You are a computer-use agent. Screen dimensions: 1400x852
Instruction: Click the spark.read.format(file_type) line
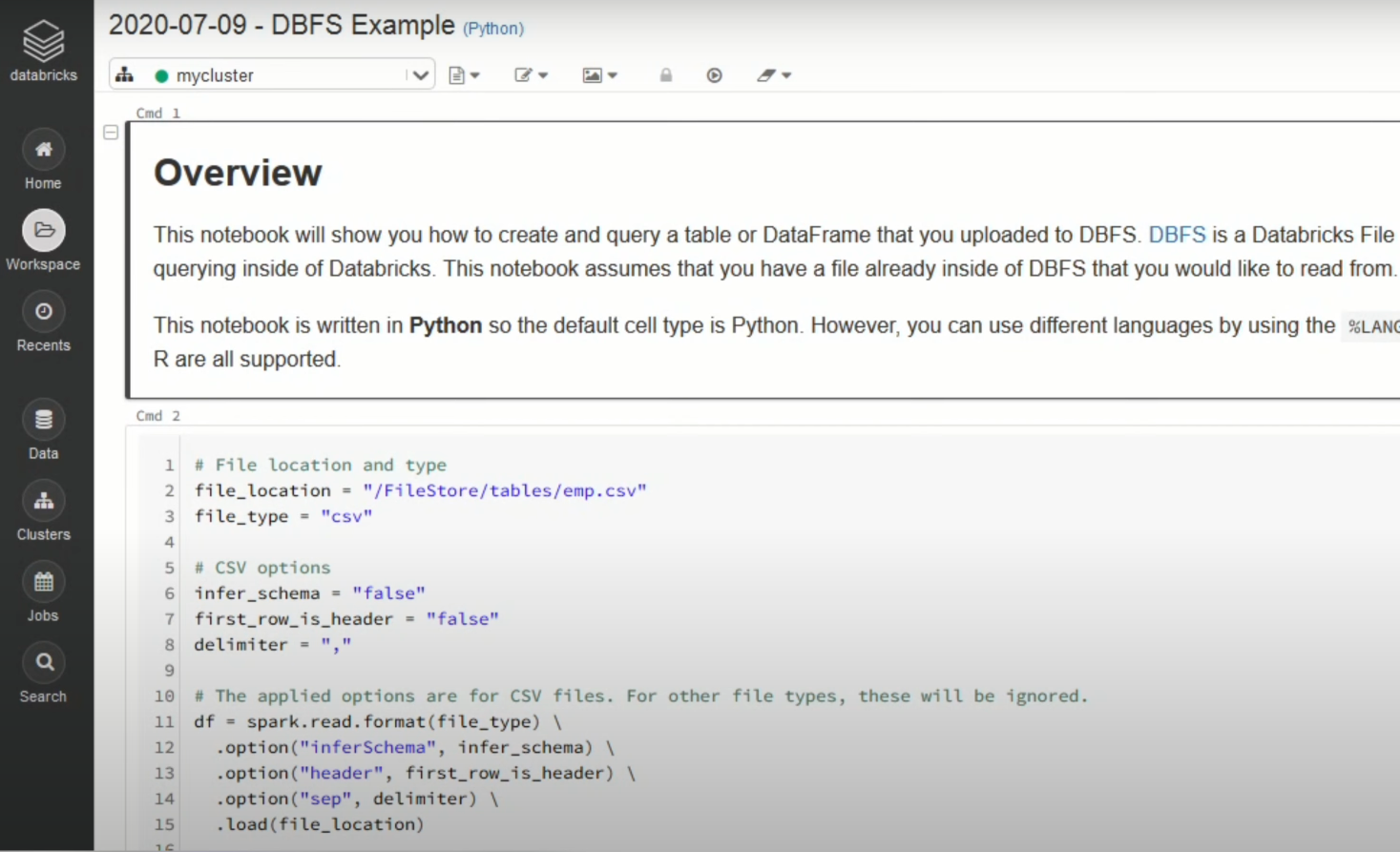[378, 722]
